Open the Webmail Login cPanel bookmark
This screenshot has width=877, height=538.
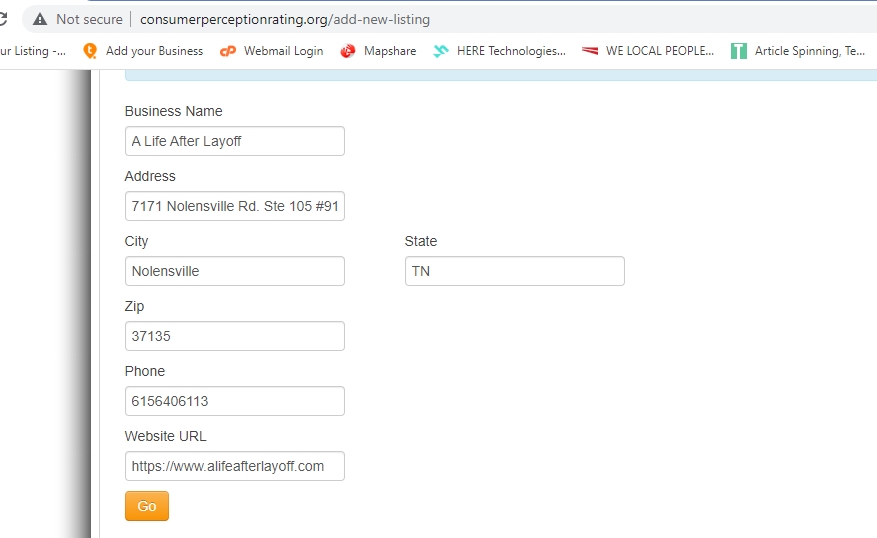click(x=272, y=51)
